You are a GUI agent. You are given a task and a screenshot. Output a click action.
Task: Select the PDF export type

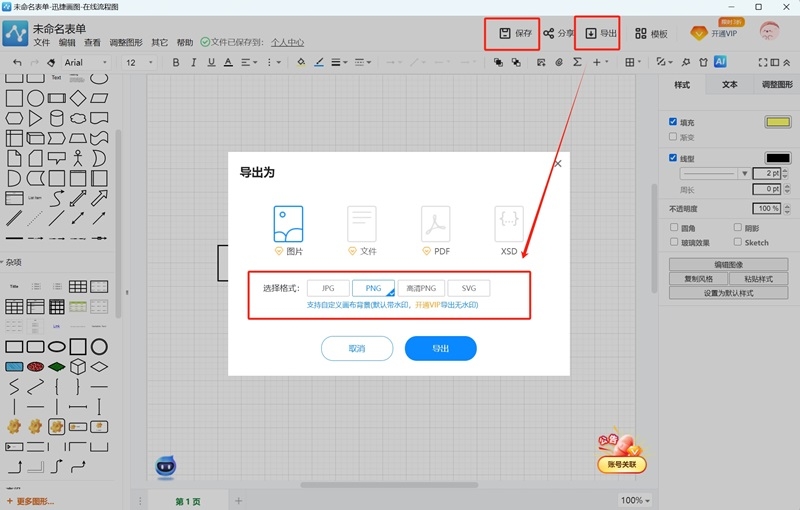[436, 231]
